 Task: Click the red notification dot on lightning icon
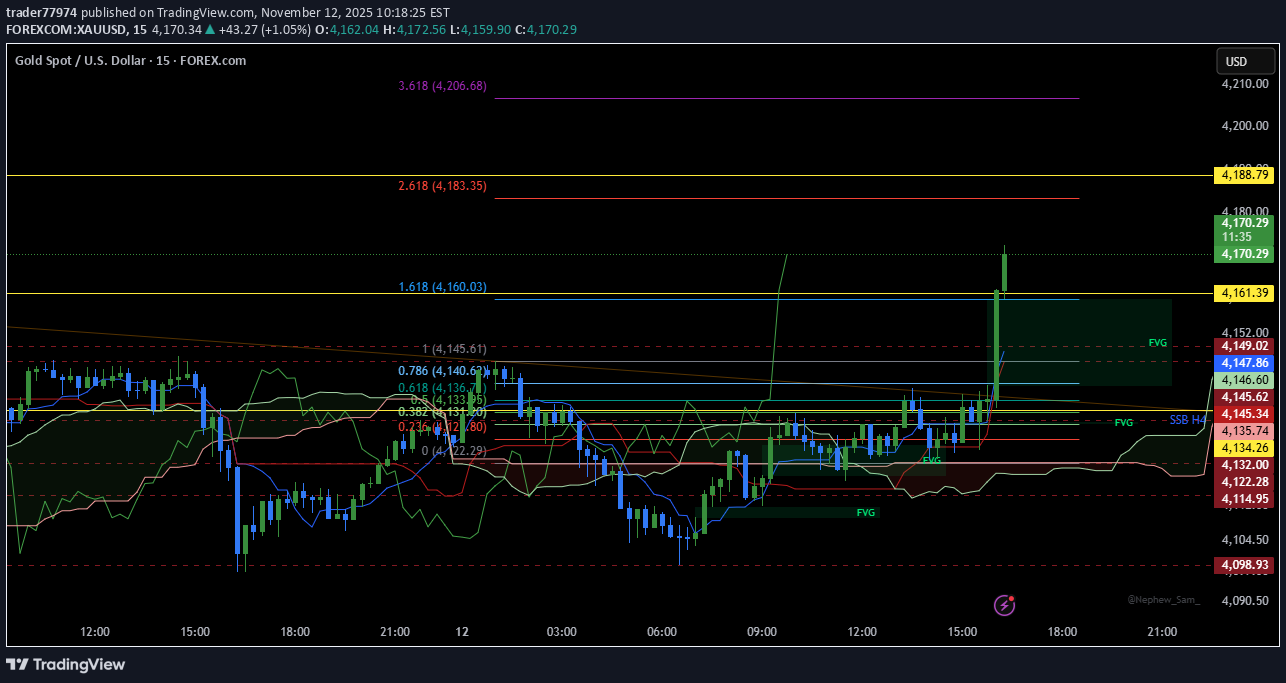(1013, 597)
